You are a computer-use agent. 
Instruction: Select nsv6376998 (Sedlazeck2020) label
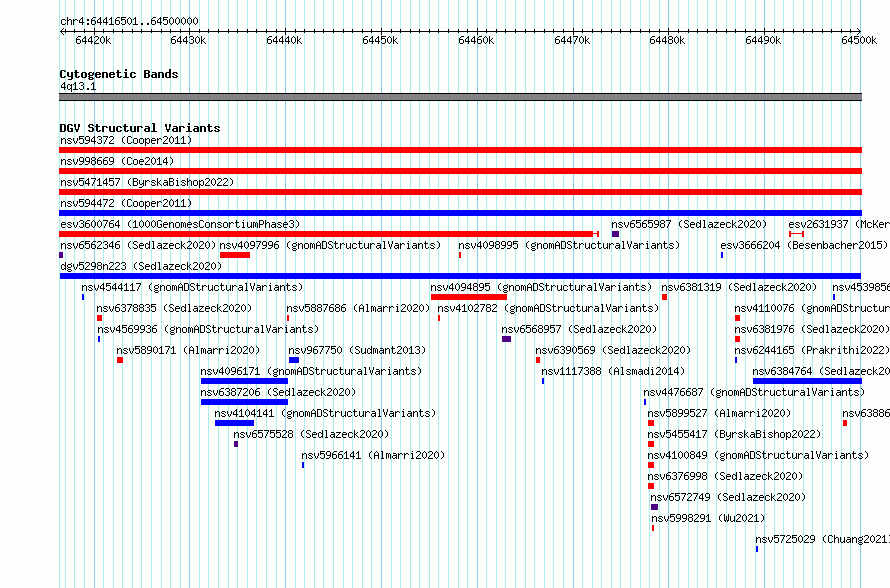pyautogui.click(x=725, y=476)
